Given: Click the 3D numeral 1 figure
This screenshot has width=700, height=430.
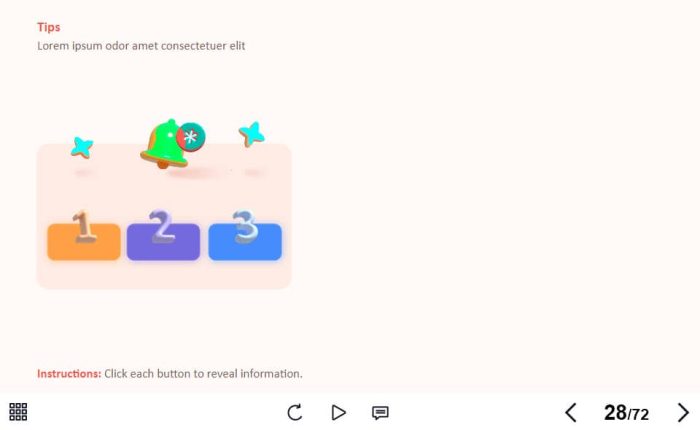Looking at the screenshot, I should pos(84,226).
